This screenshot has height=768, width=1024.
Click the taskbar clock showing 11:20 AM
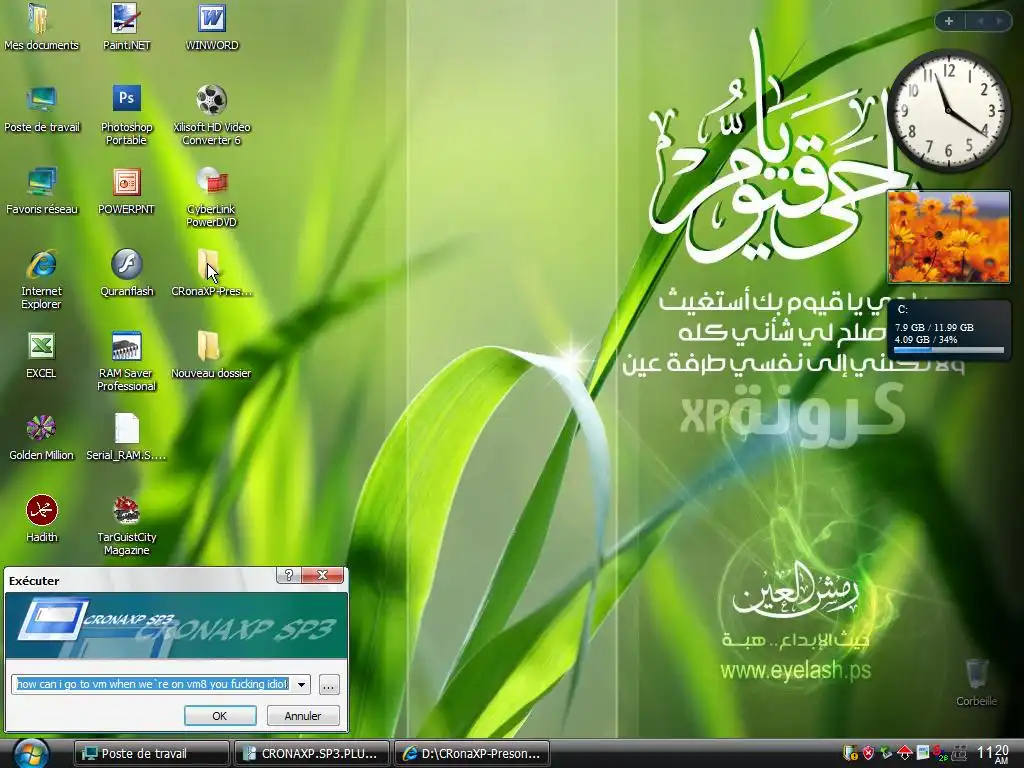(993, 754)
